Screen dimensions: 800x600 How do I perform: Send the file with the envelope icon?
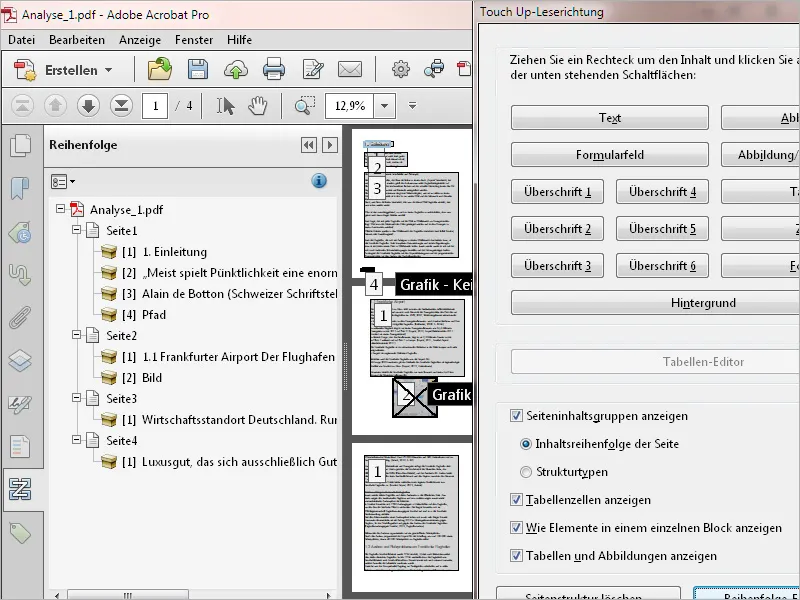(x=350, y=69)
